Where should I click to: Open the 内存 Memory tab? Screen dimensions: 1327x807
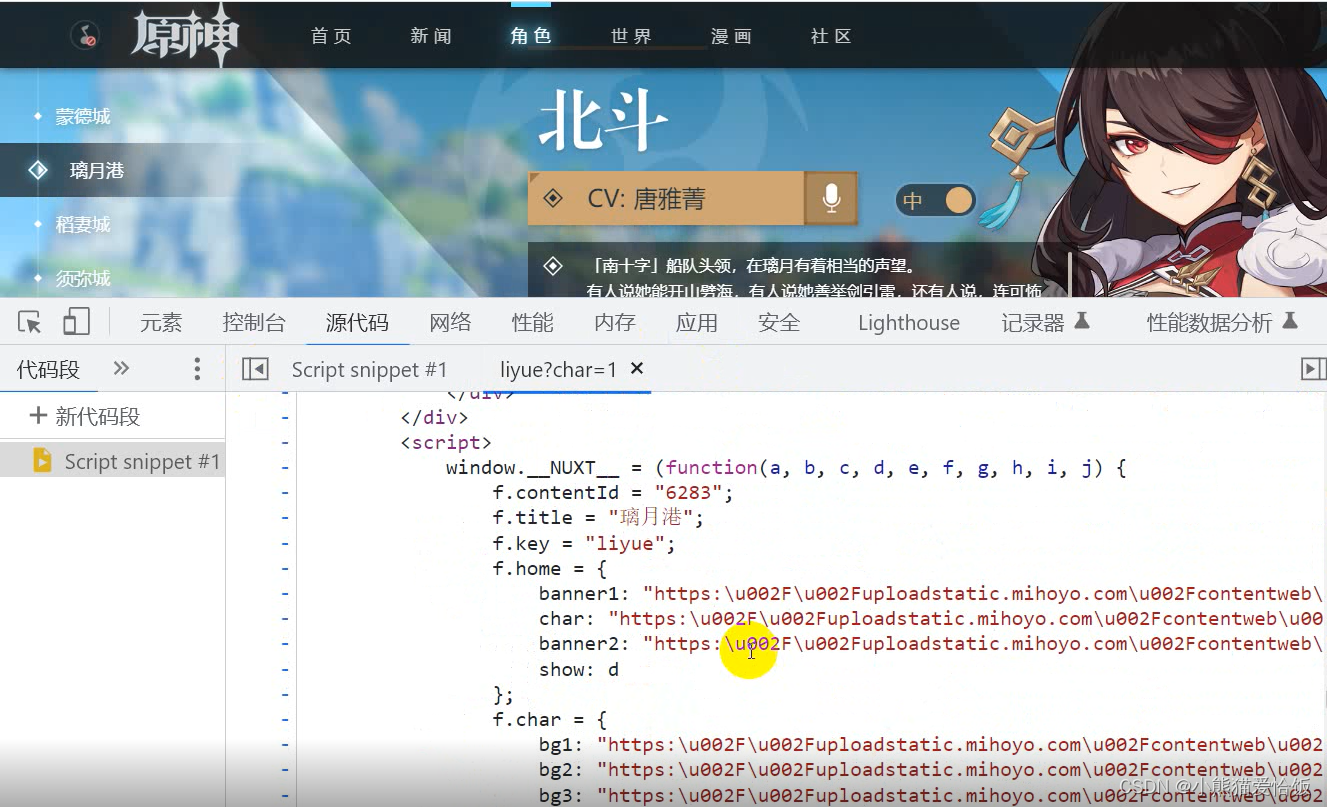tap(614, 322)
